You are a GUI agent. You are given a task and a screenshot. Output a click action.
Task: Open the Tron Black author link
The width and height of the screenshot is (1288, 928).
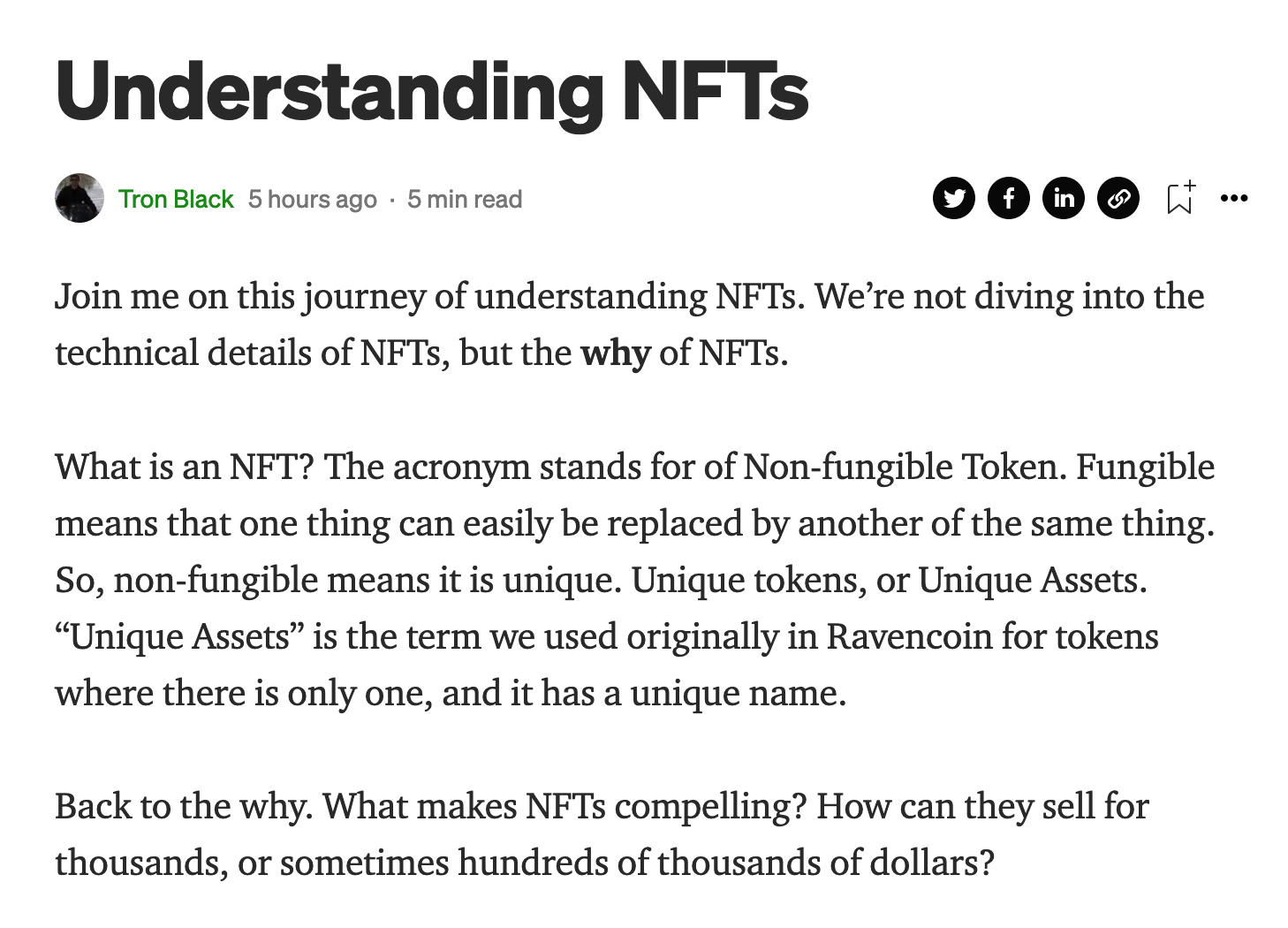(176, 199)
